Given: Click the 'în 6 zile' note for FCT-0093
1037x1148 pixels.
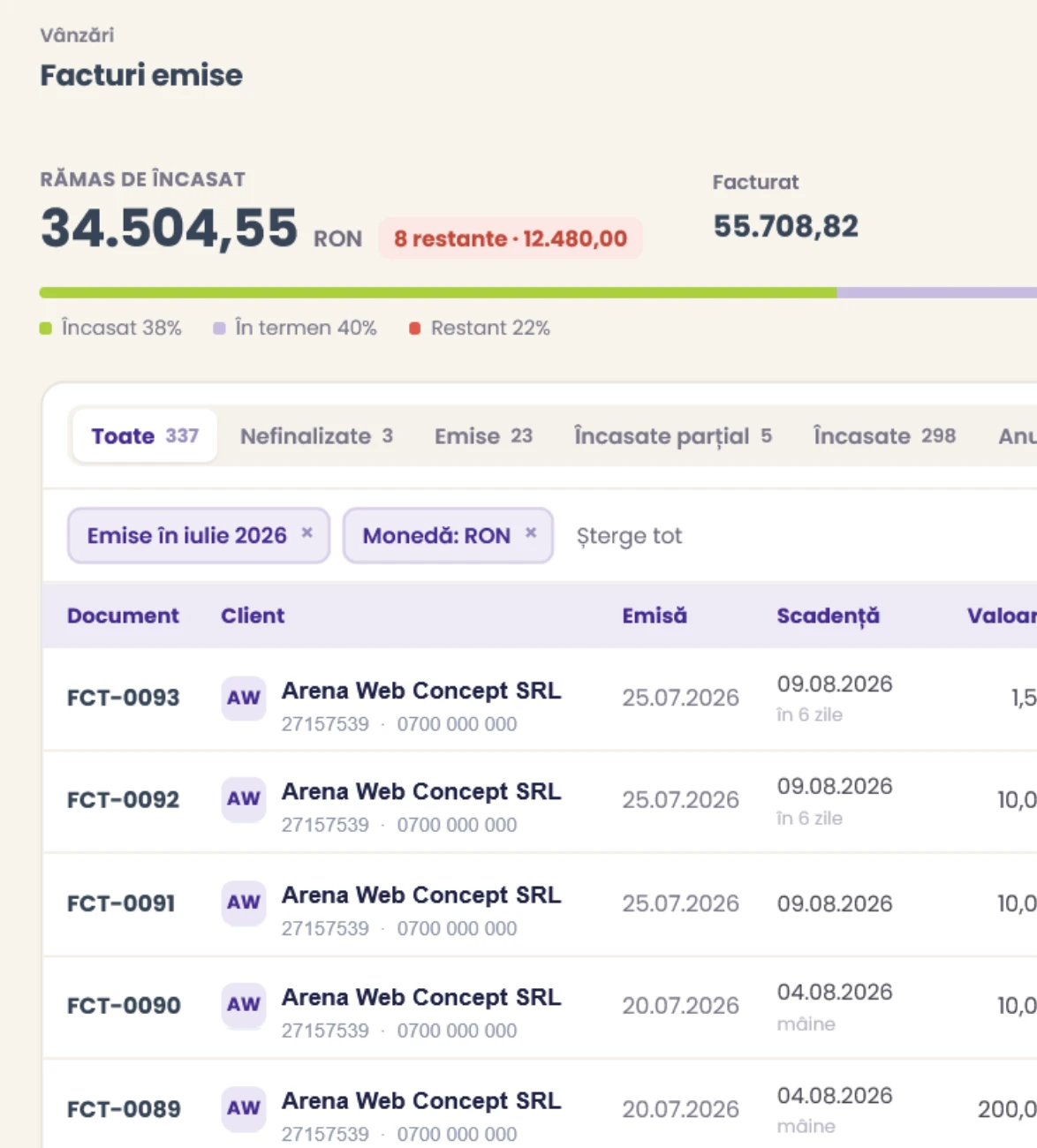Looking at the screenshot, I should [809, 714].
